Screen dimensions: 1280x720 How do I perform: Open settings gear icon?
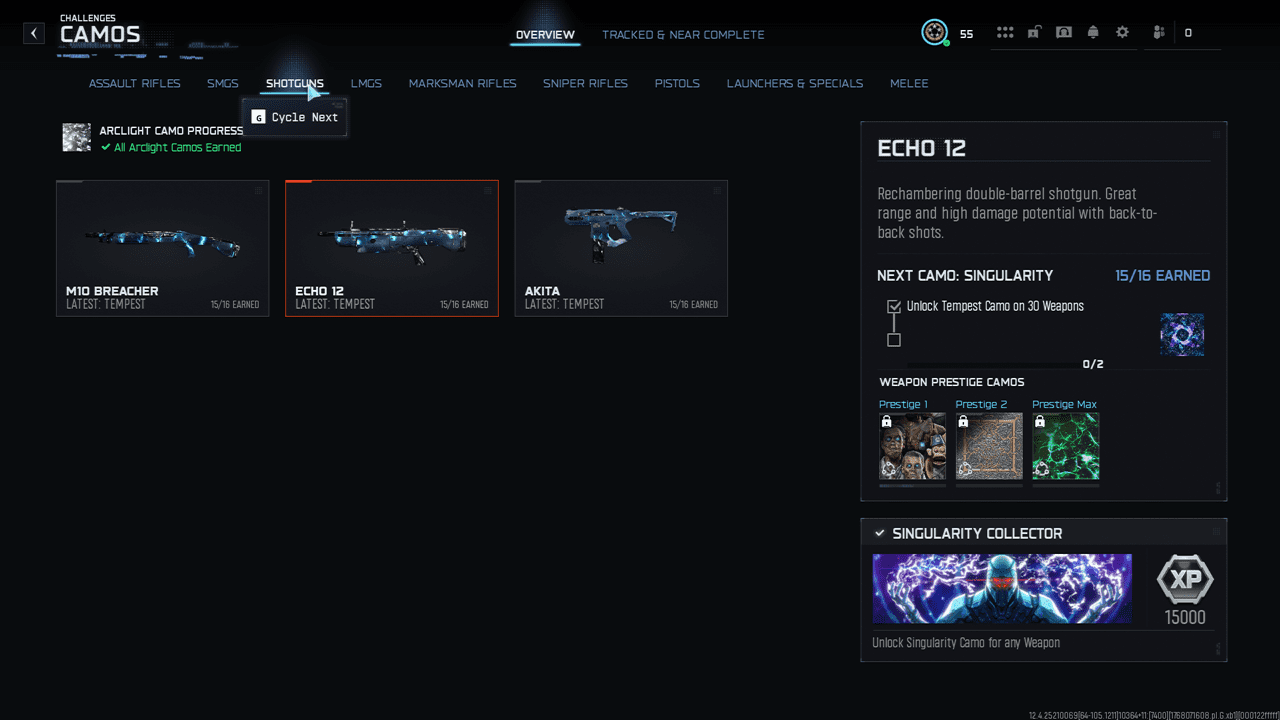(x=1122, y=33)
